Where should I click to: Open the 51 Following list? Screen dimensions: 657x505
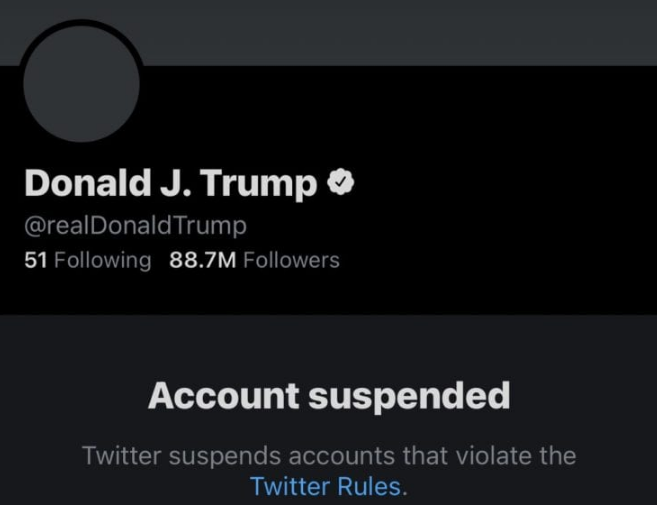88,260
